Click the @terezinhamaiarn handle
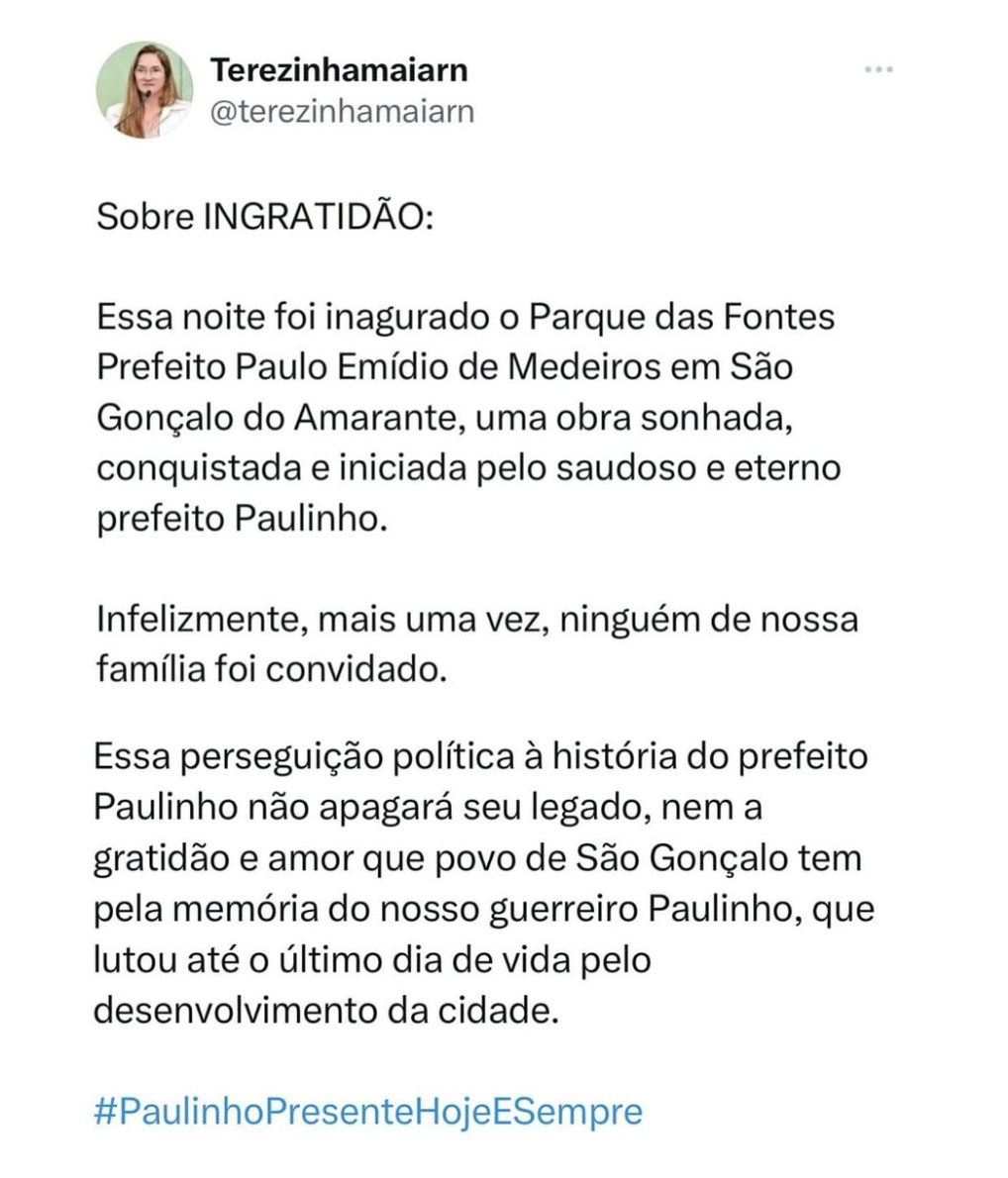This screenshot has height=1178, width=1008. pos(343,111)
